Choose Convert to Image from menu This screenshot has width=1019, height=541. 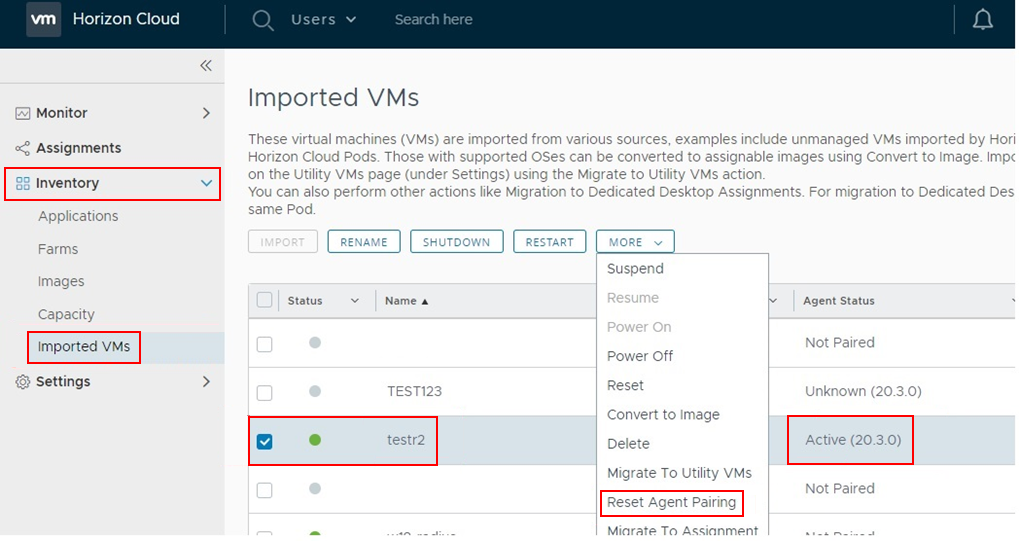coord(663,414)
